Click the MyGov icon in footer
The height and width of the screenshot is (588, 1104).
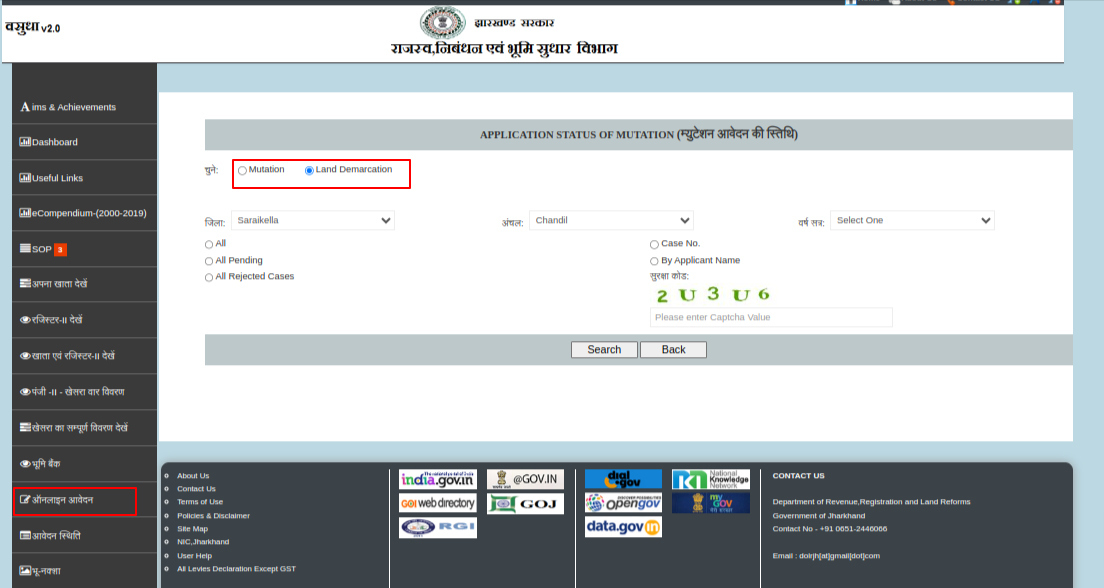pyautogui.click(x=709, y=502)
